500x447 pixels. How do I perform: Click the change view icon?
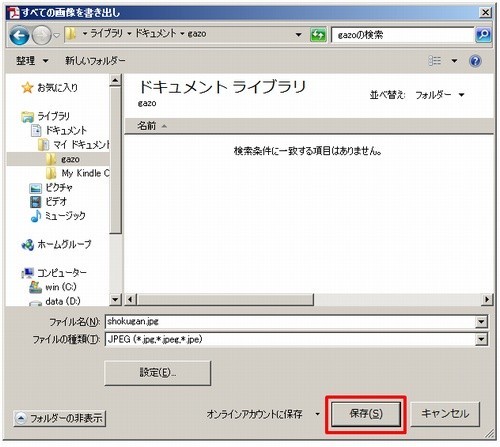pyautogui.click(x=434, y=61)
